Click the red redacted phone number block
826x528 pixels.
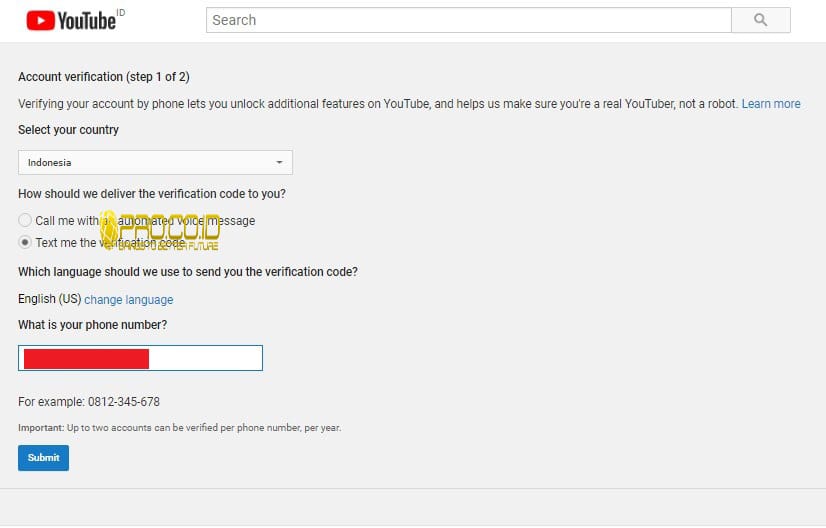coord(86,358)
